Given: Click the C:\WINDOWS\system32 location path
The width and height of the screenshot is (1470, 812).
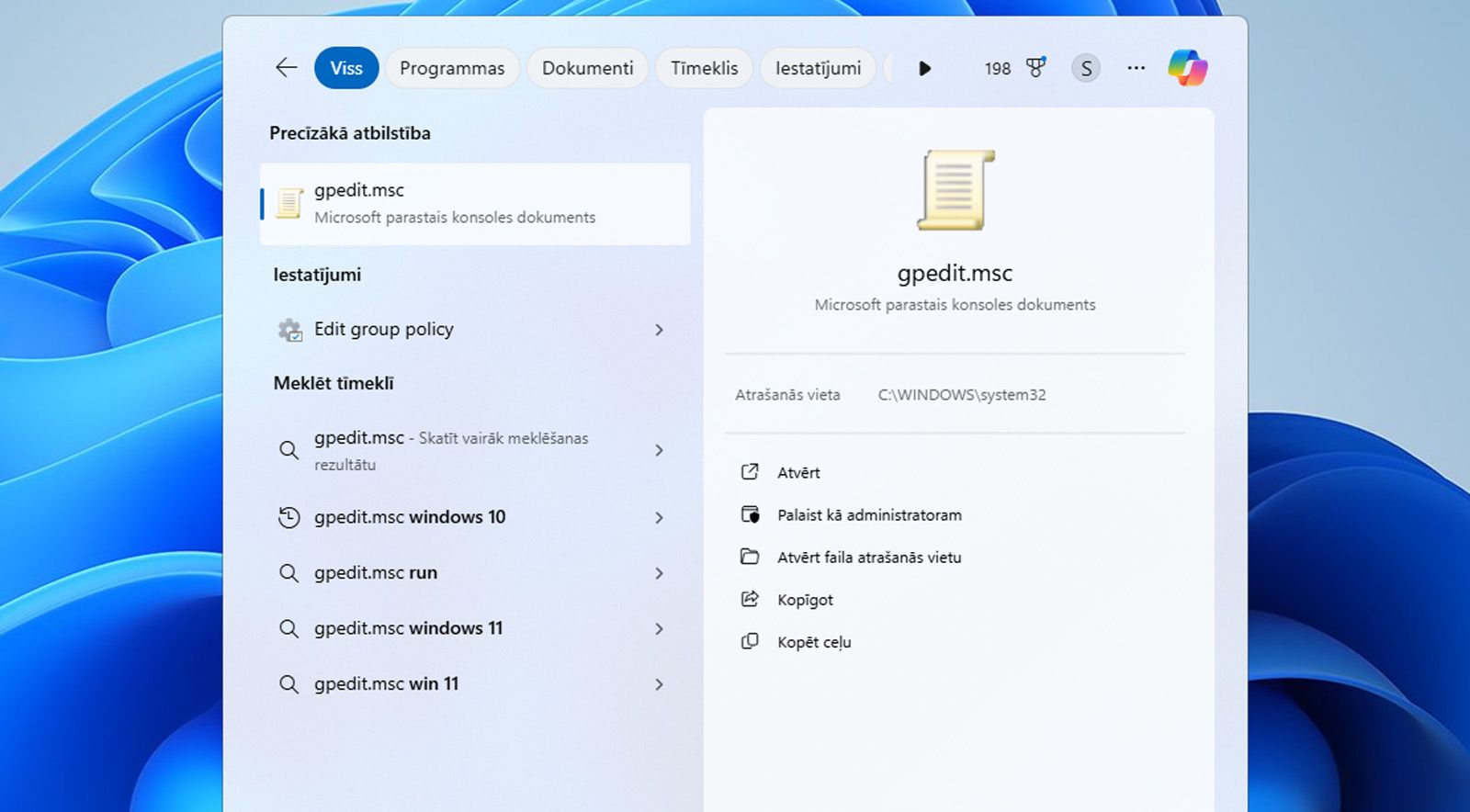Looking at the screenshot, I should (x=962, y=395).
